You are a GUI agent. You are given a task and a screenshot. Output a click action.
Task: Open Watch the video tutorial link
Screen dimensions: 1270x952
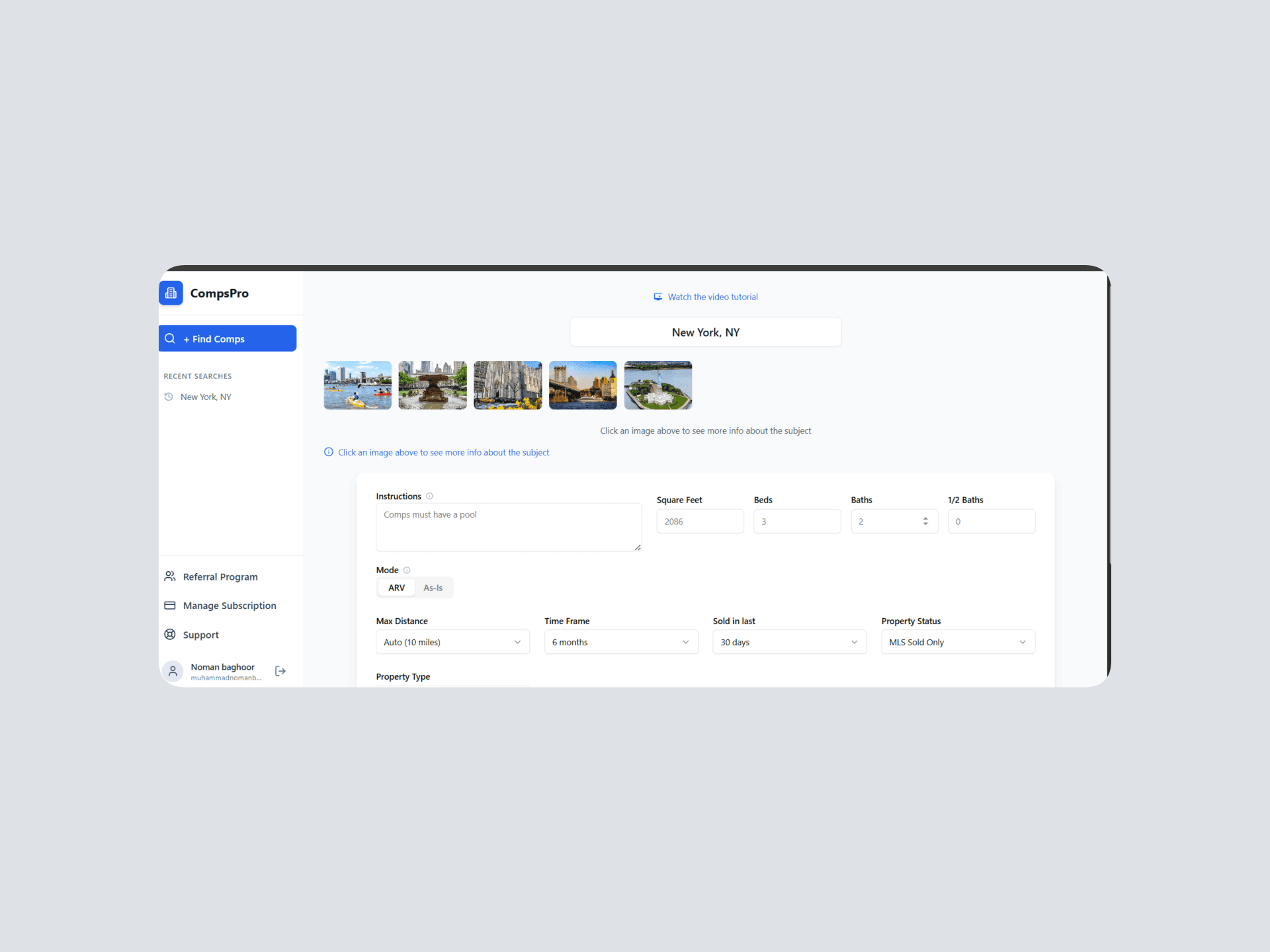[712, 297]
